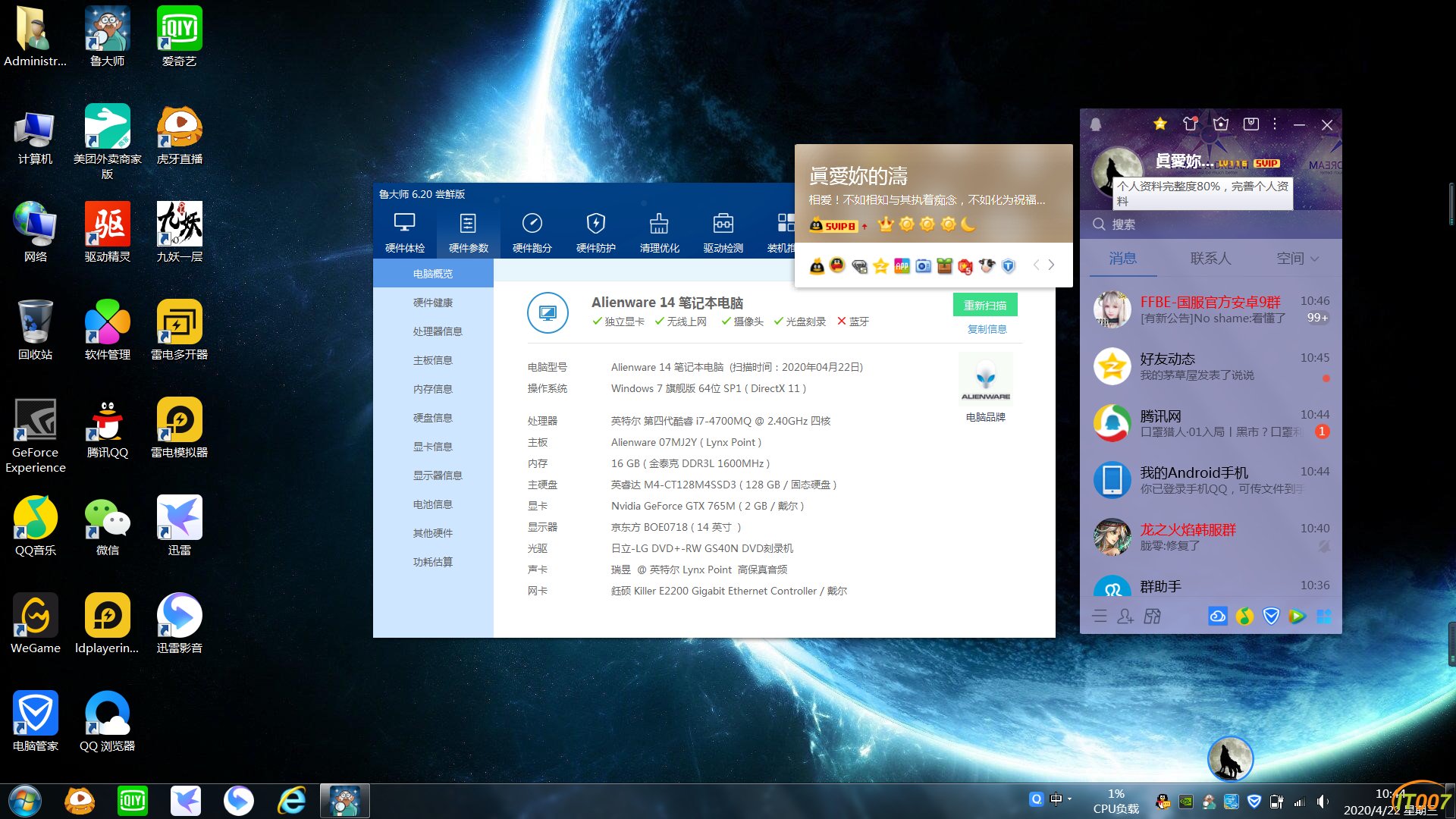This screenshot has height=819, width=1456.
Task: Open the FFBE-国服官方安卓9群 chat
Action: tap(1211, 309)
